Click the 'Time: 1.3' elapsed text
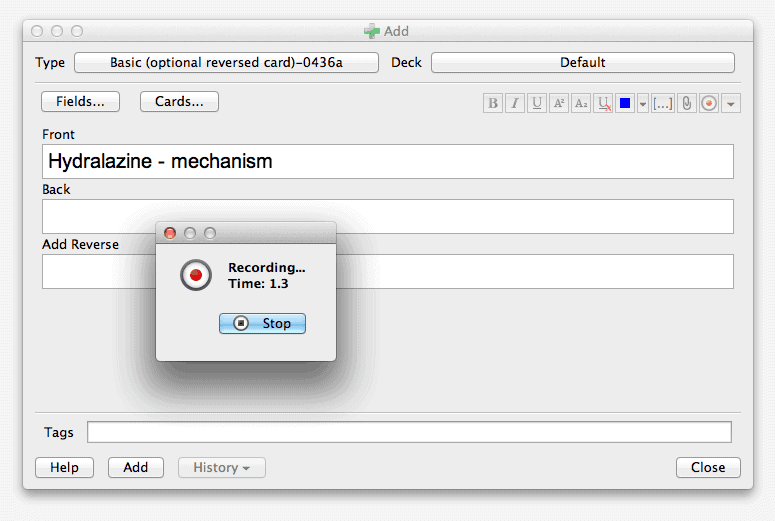Screen dimensions: 775x521 (258, 284)
